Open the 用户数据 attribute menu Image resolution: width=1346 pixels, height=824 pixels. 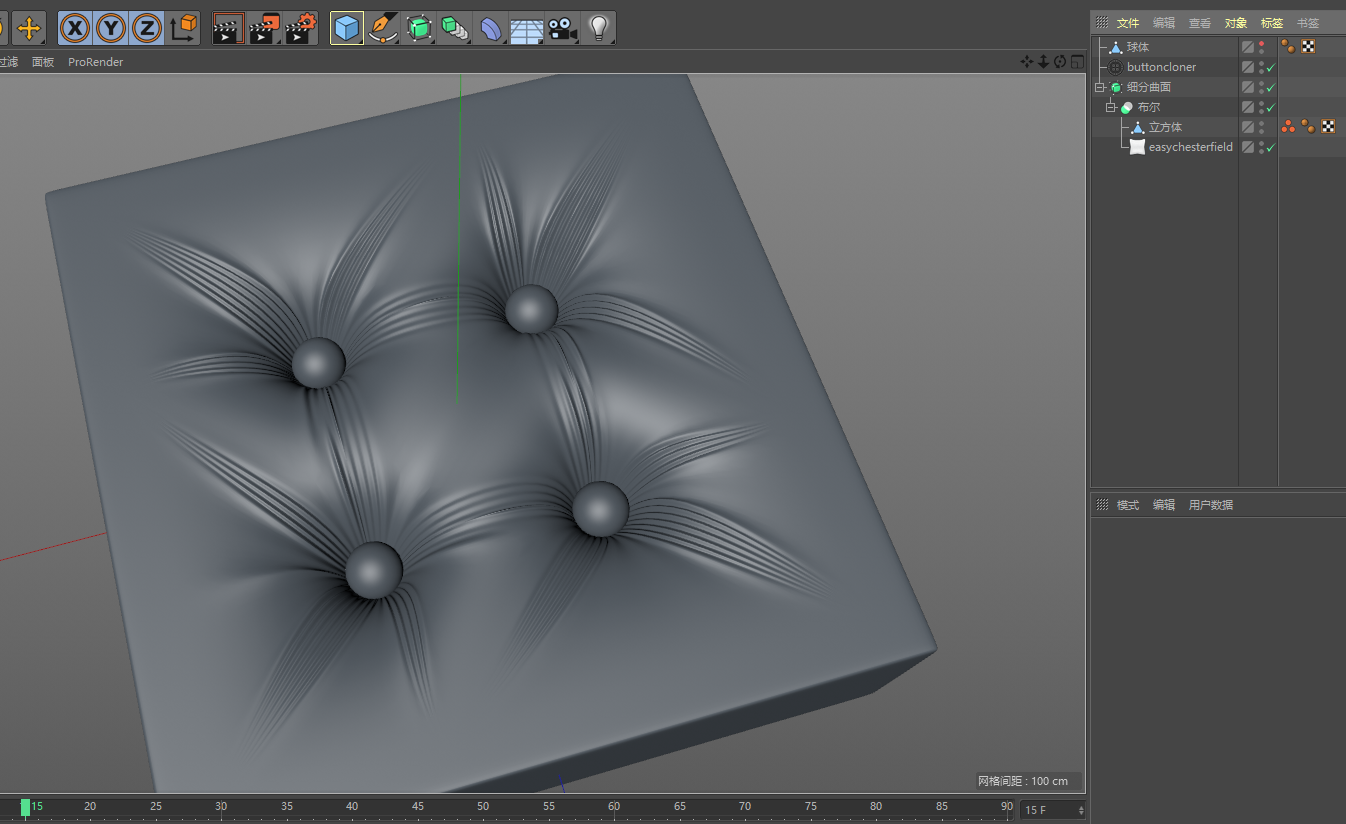tap(1210, 505)
